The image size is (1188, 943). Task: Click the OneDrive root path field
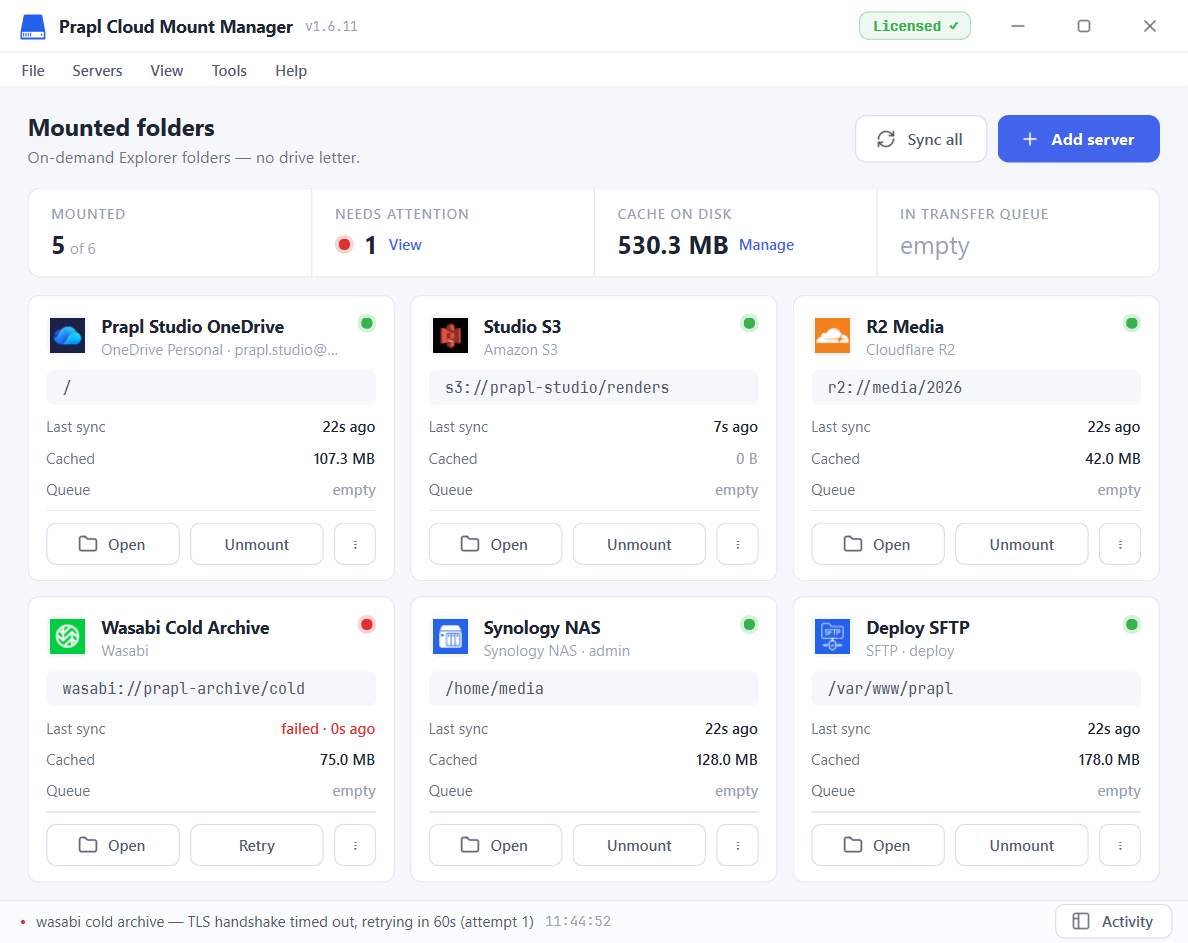point(211,388)
